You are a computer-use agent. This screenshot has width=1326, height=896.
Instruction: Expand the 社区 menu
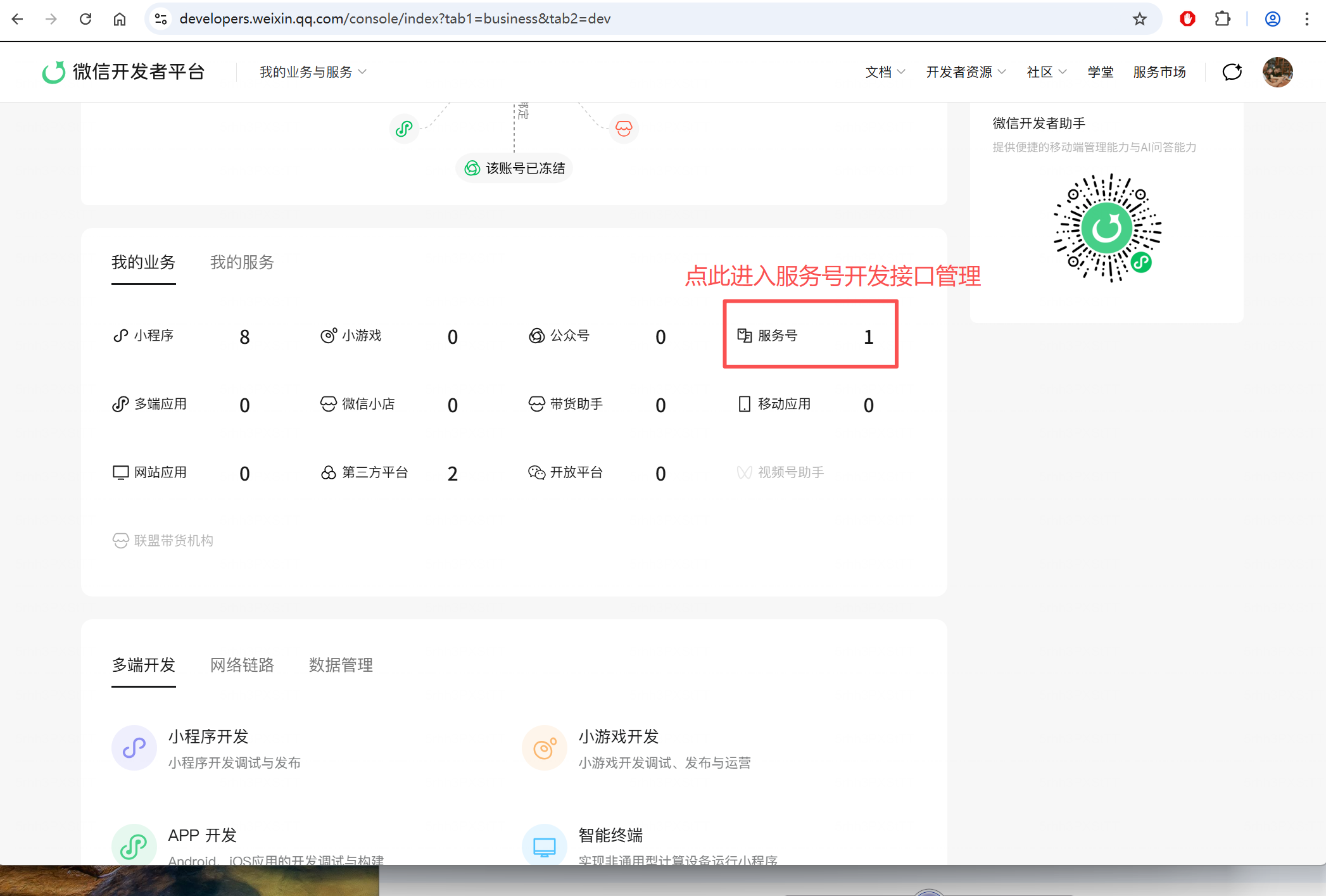click(1047, 72)
